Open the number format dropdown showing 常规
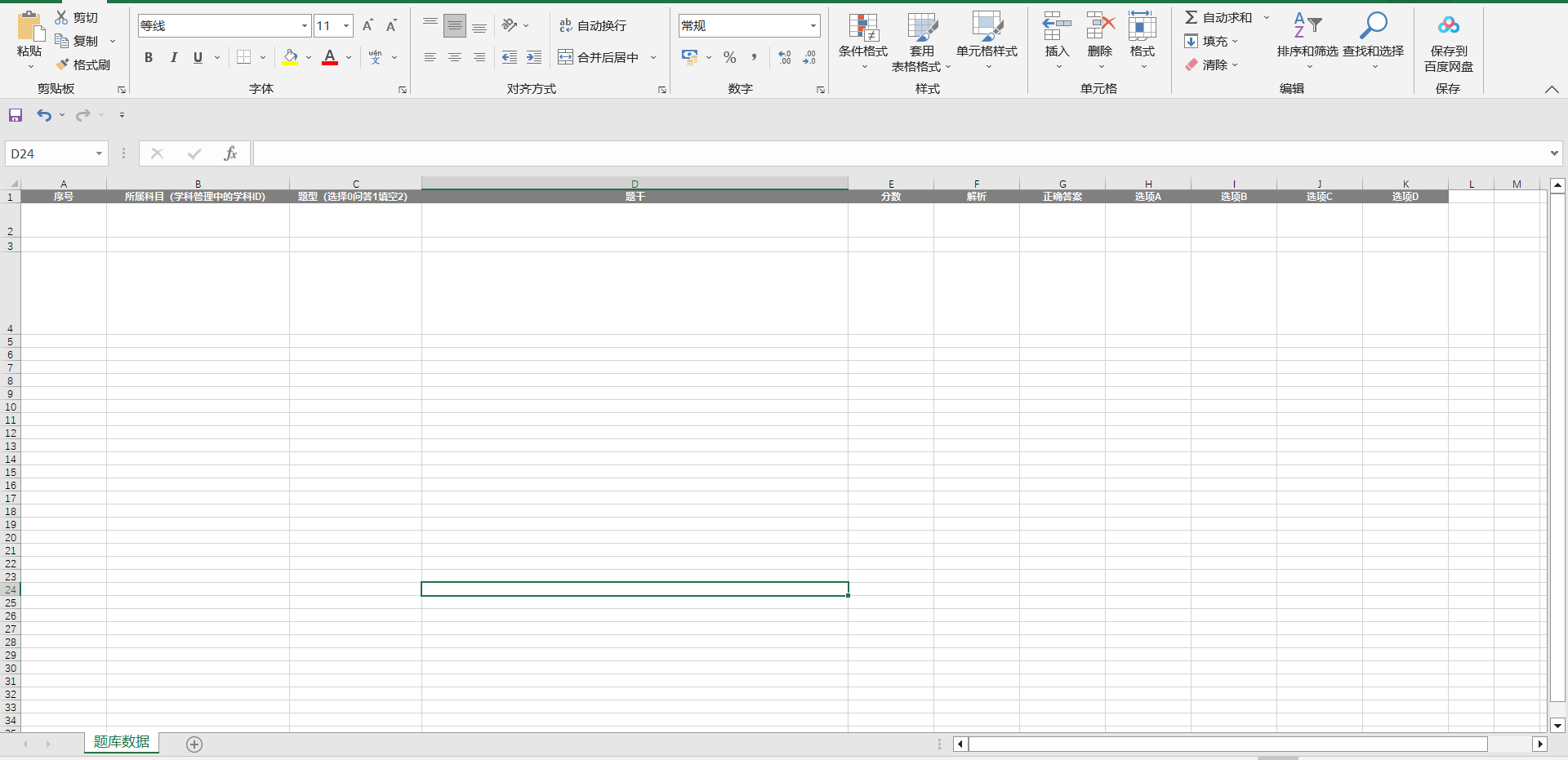The image size is (1568, 760). click(x=813, y=26)
